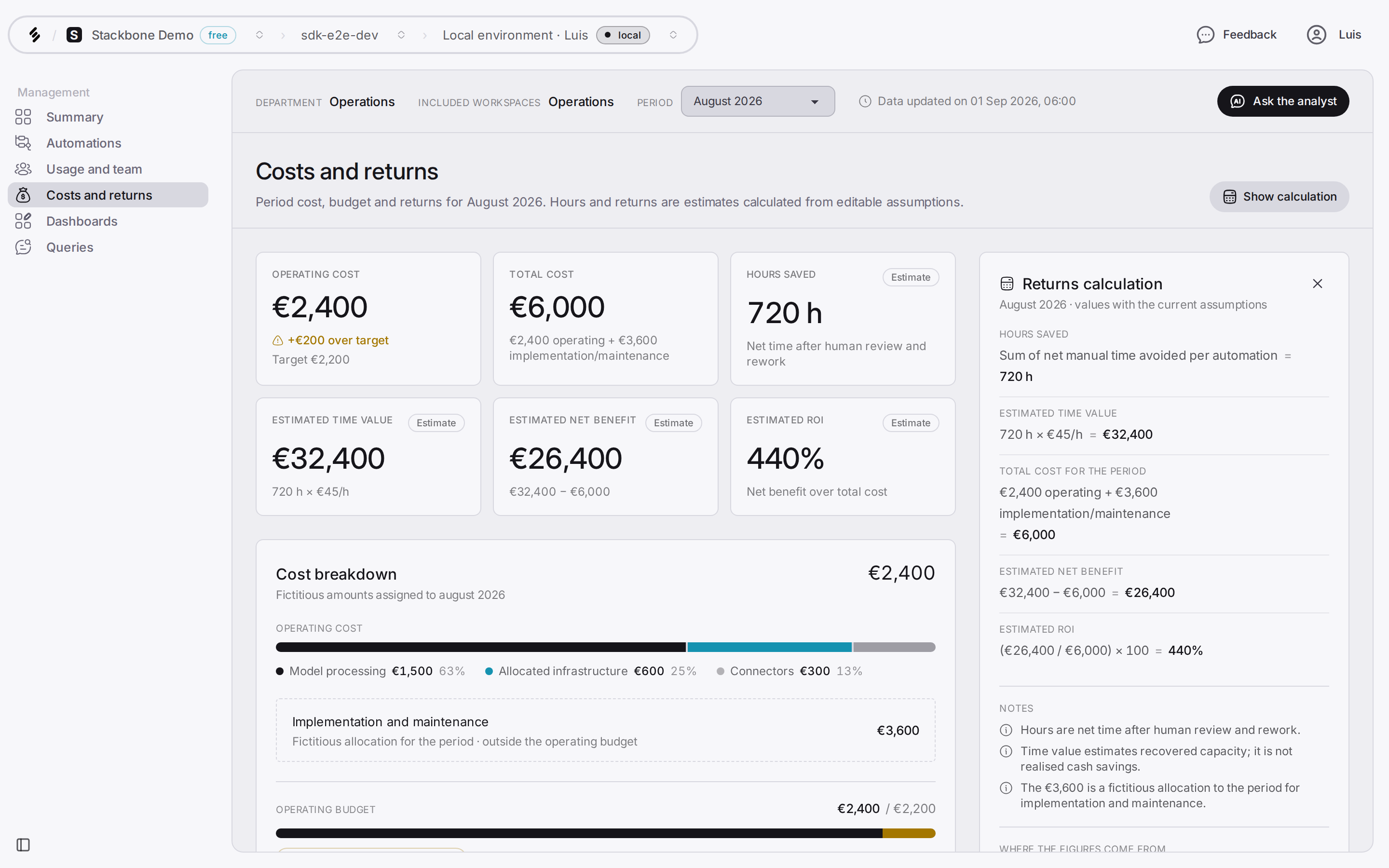1389x868 pixels.
Task: Click Estimate badge on Estimated ROI card
Action: point(910,423)
